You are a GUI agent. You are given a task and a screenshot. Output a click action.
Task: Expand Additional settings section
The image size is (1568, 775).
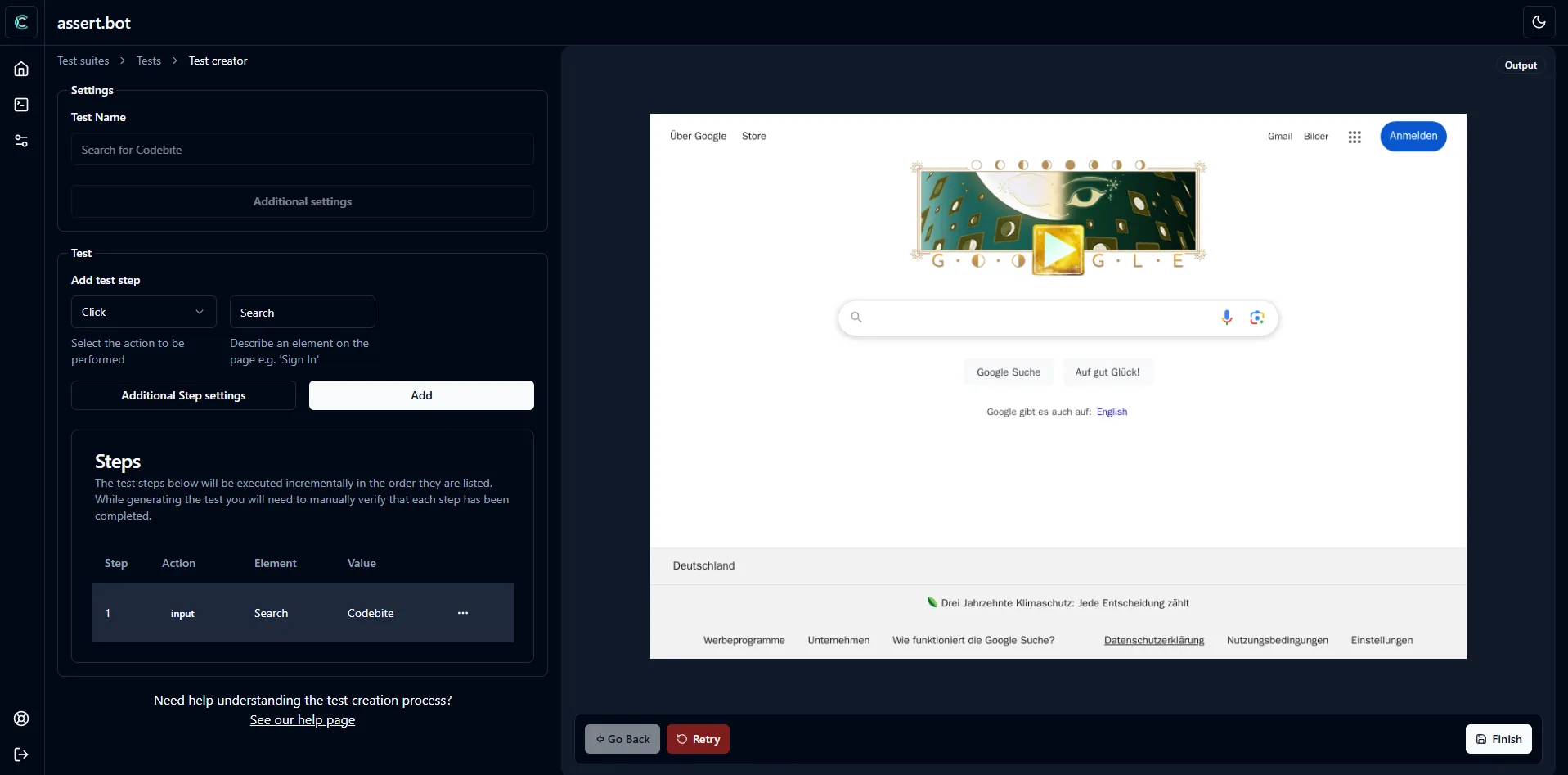pyautogui.click(x=303, y=201)
